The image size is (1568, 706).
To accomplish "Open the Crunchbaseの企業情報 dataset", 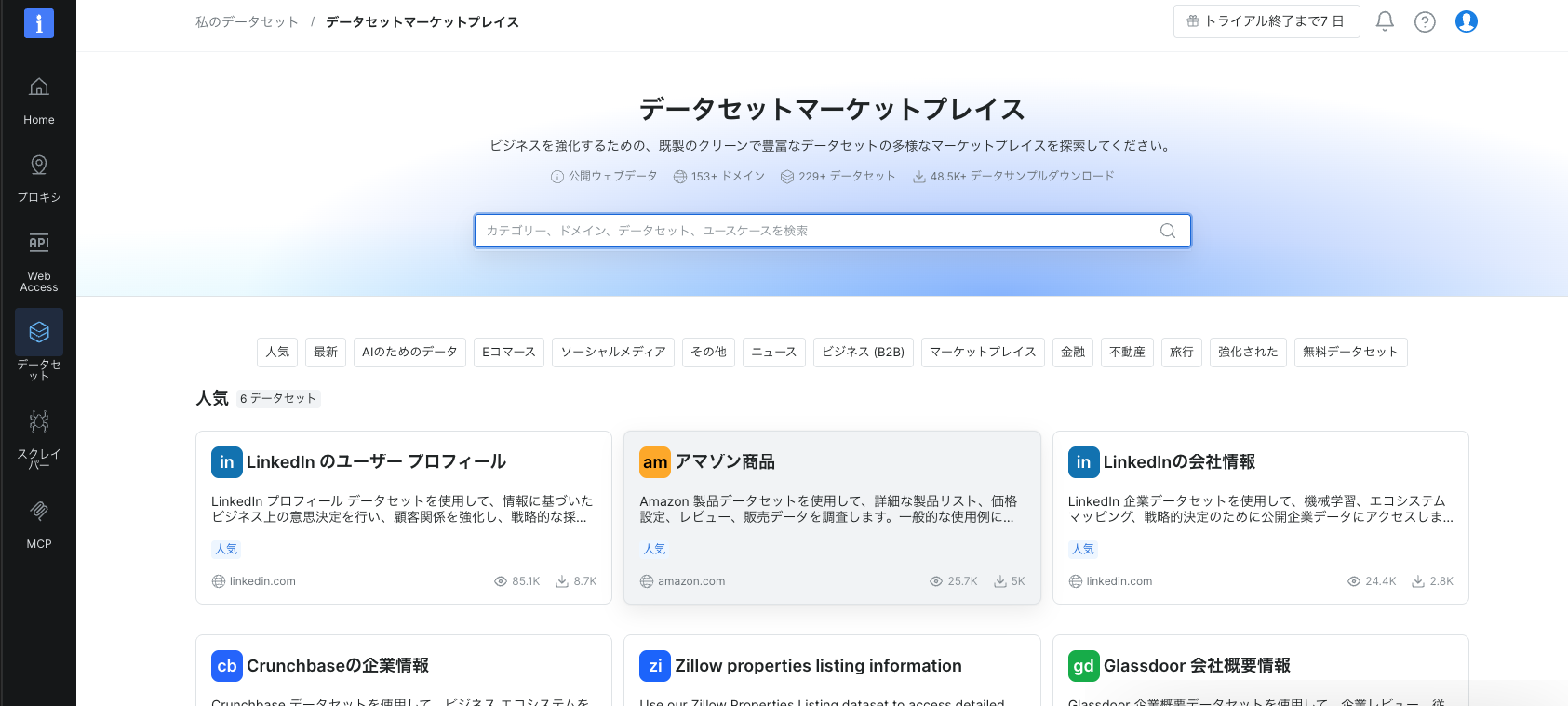I will click(404, 671).
